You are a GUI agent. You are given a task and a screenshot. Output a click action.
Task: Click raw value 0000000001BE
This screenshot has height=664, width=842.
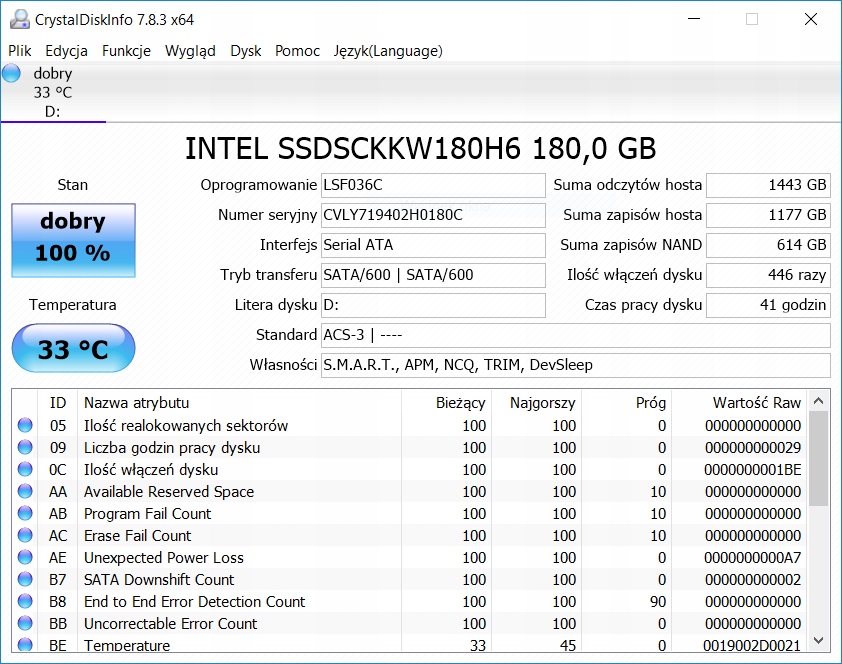click(x=752, y=470)
